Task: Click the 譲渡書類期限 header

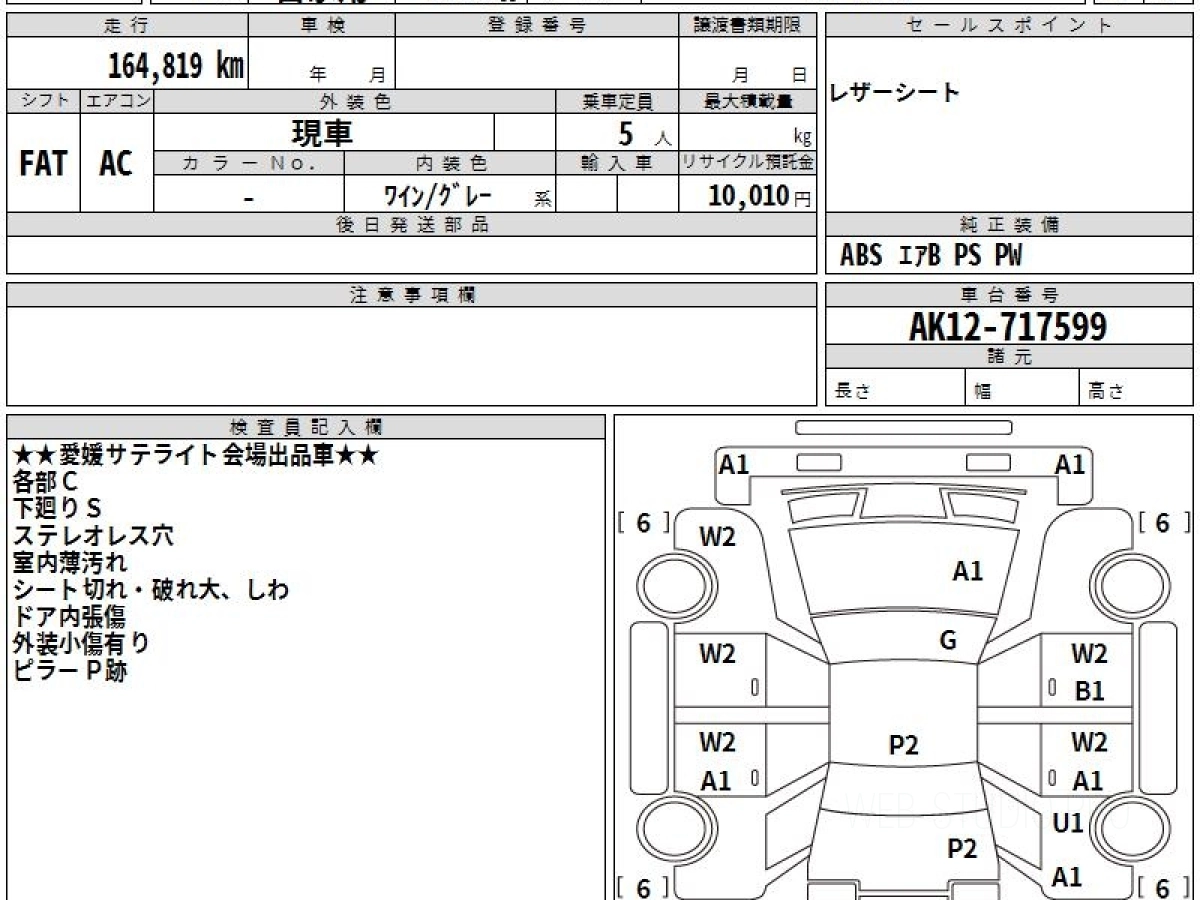Action: [748, 26]
